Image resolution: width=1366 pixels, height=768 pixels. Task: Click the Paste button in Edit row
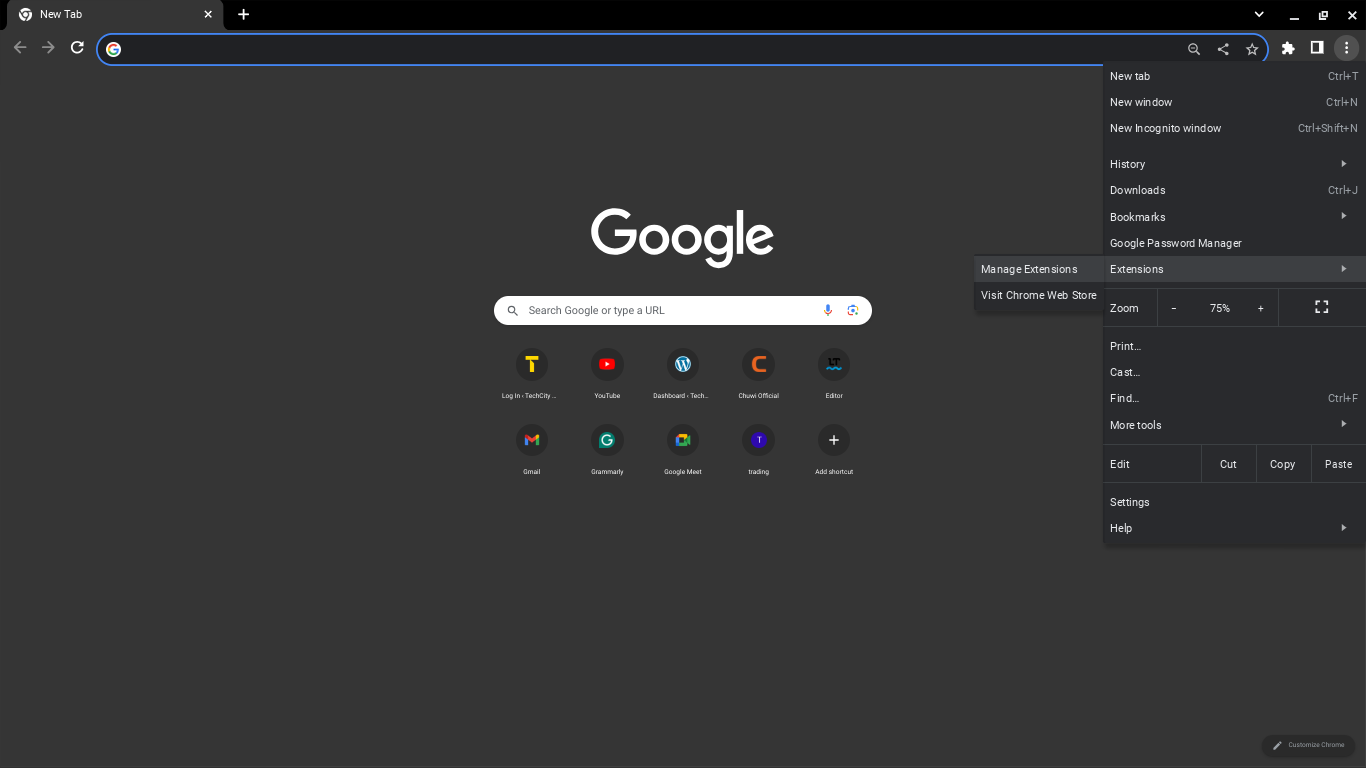(x=1338, y=464)
